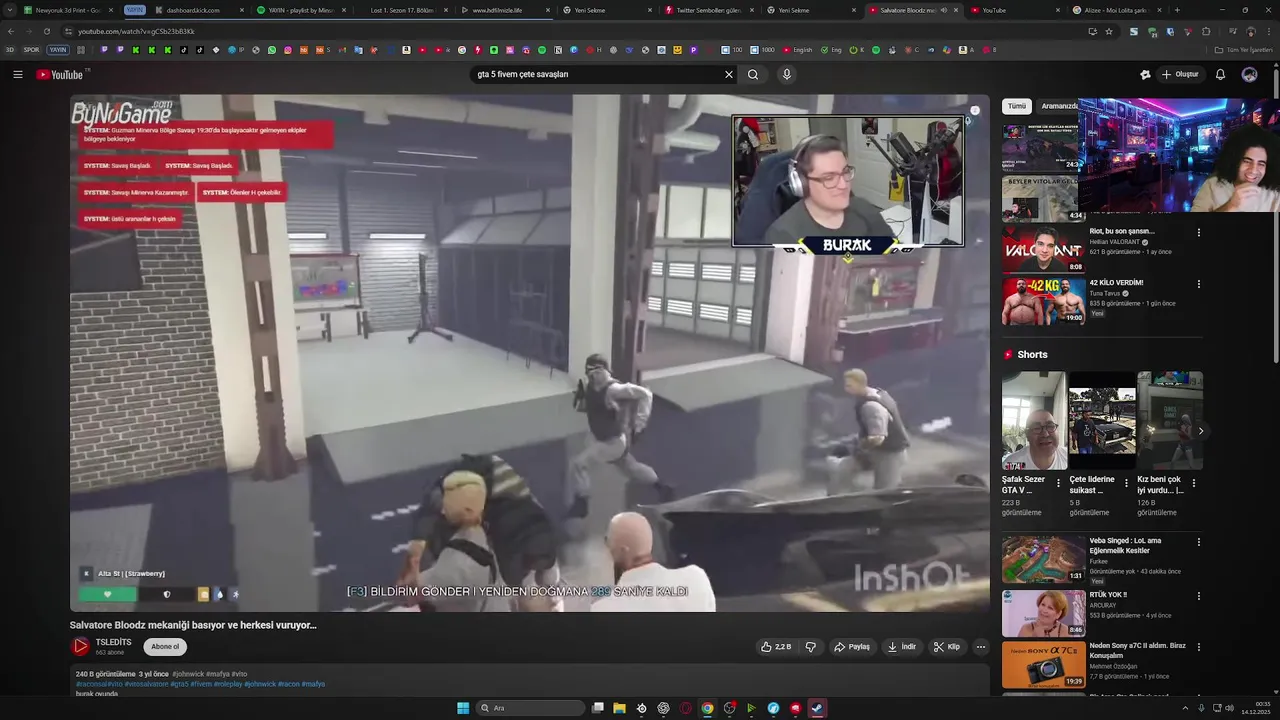Open the Shorts section heading
1280x720 pixels.
(x=1032, y=355)
